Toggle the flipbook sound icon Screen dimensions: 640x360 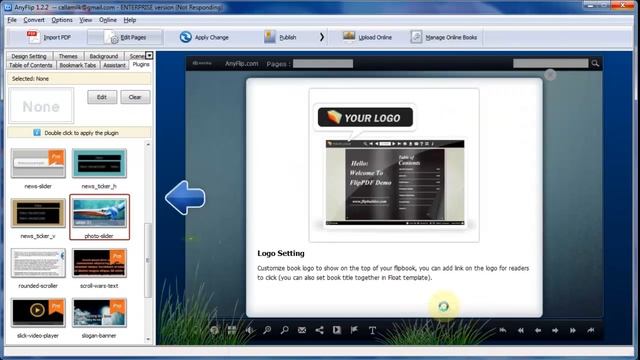(x=249, y=330)
